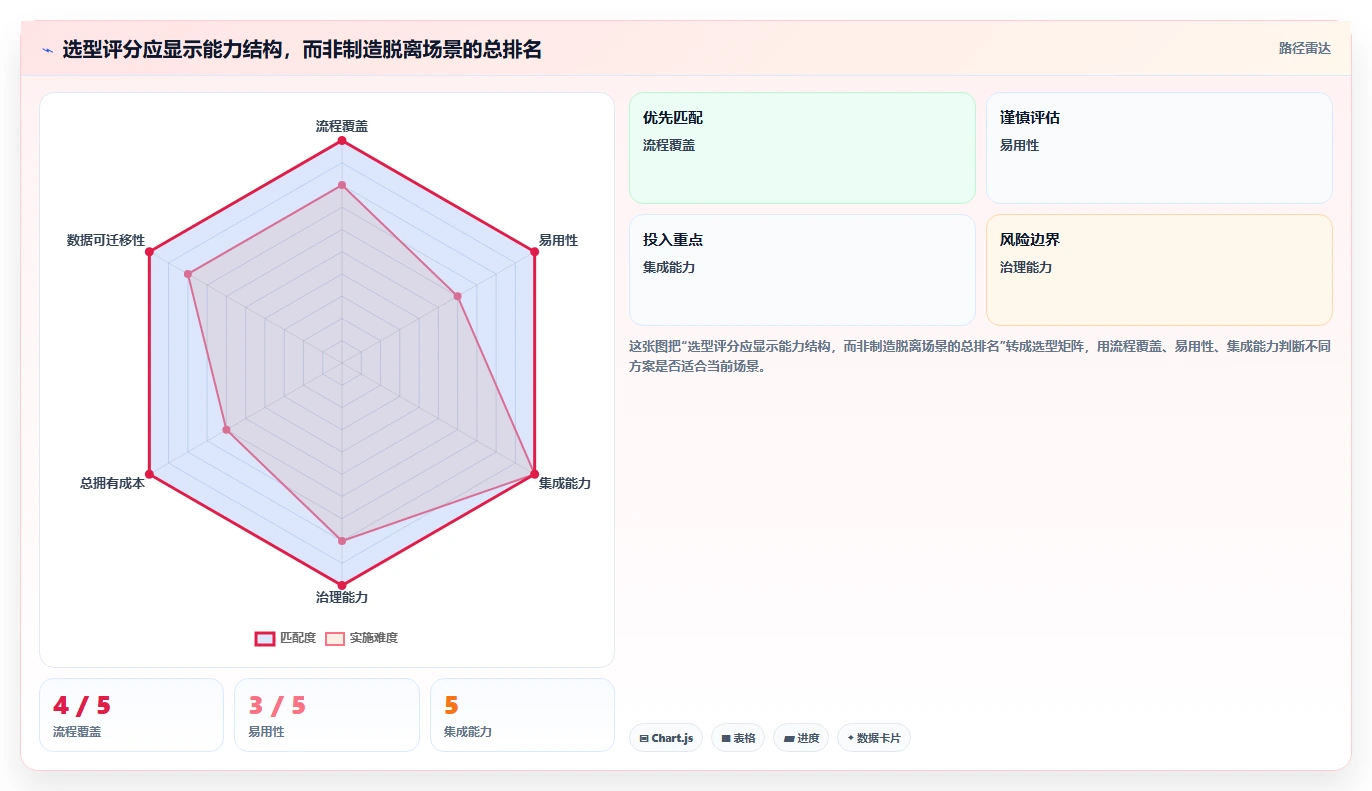Click the 治理能力 radar axis label

click(x=342, y=597)
